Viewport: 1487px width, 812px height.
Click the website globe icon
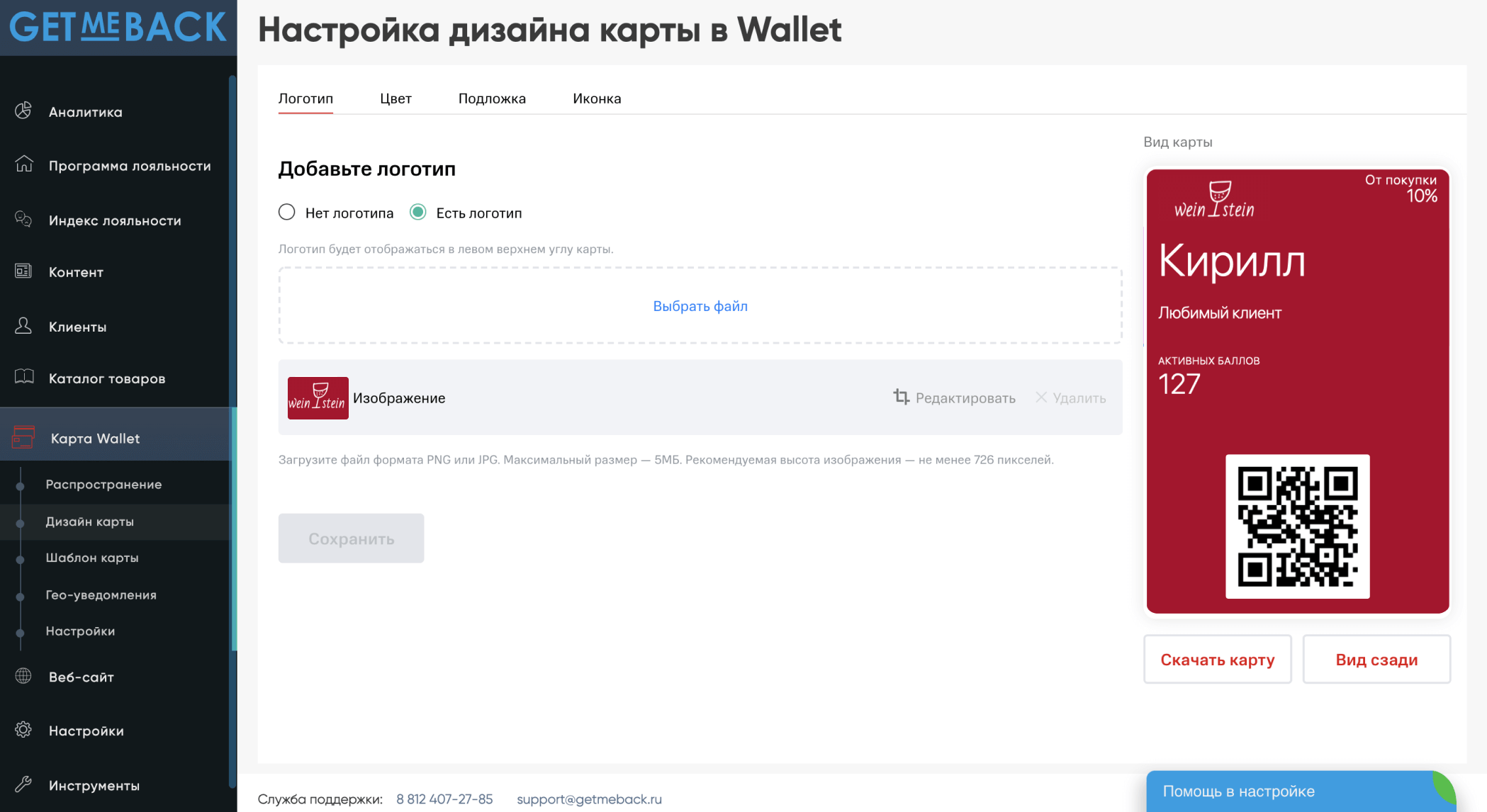pyautogui.click(x=23, y=676)
